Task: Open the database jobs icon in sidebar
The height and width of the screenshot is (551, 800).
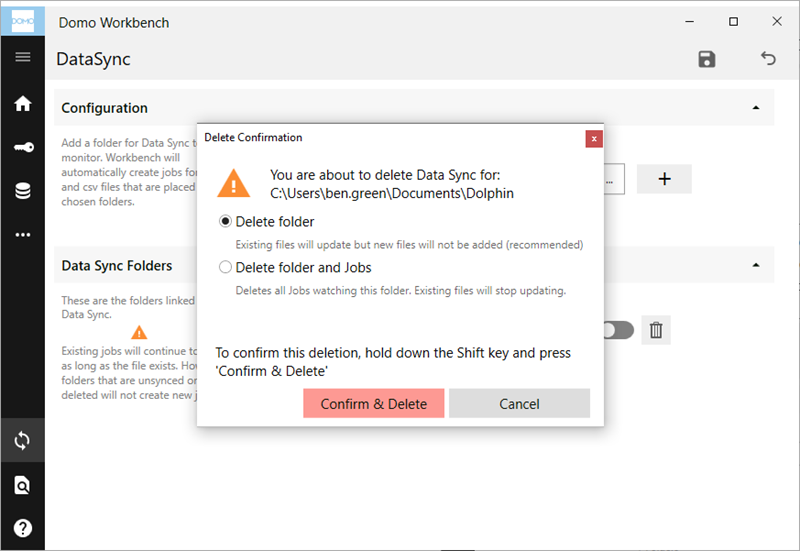Action: (22, 191)
